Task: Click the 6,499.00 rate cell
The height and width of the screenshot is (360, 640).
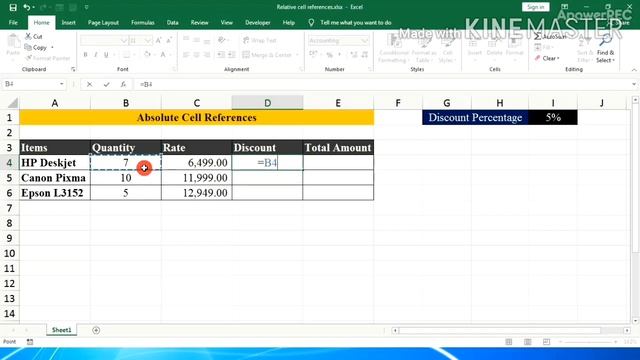Action: [197, 162]
